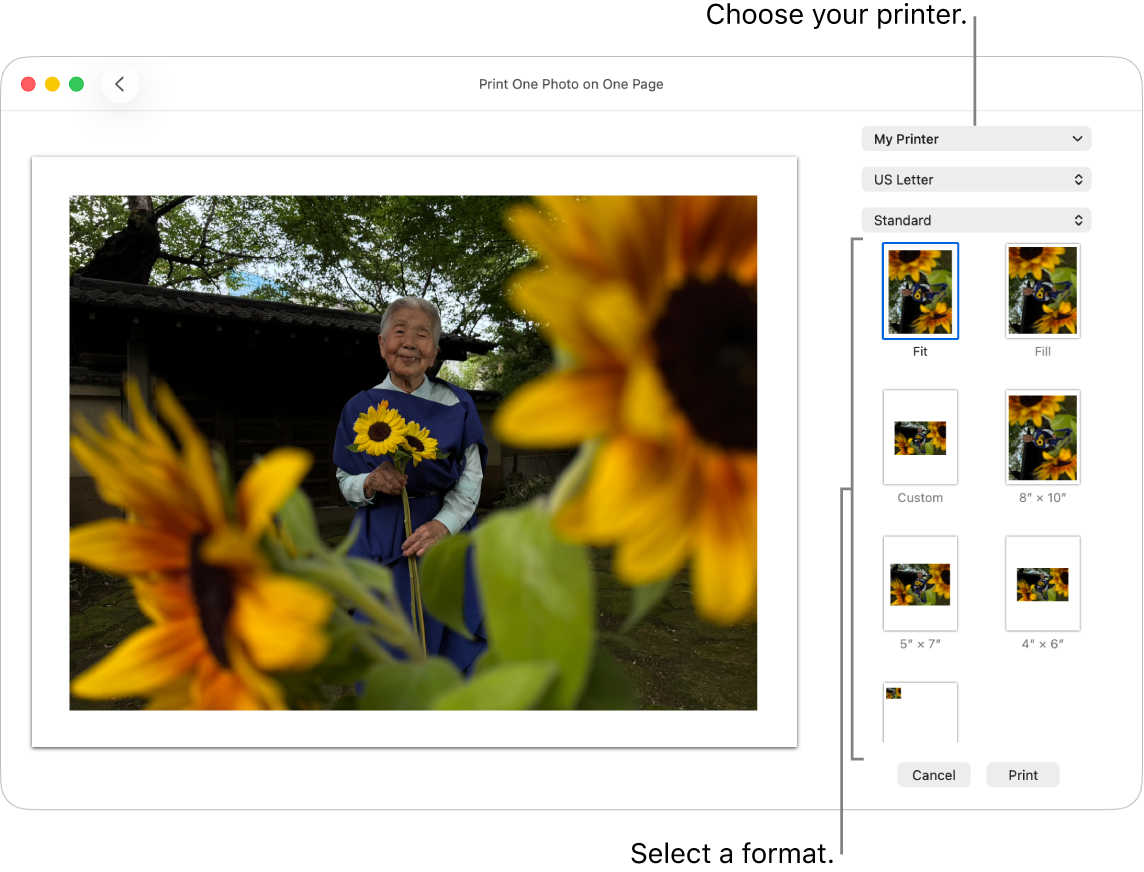
Task: Select the partially visible wallet-size option
Action: [x=920, y=711]
